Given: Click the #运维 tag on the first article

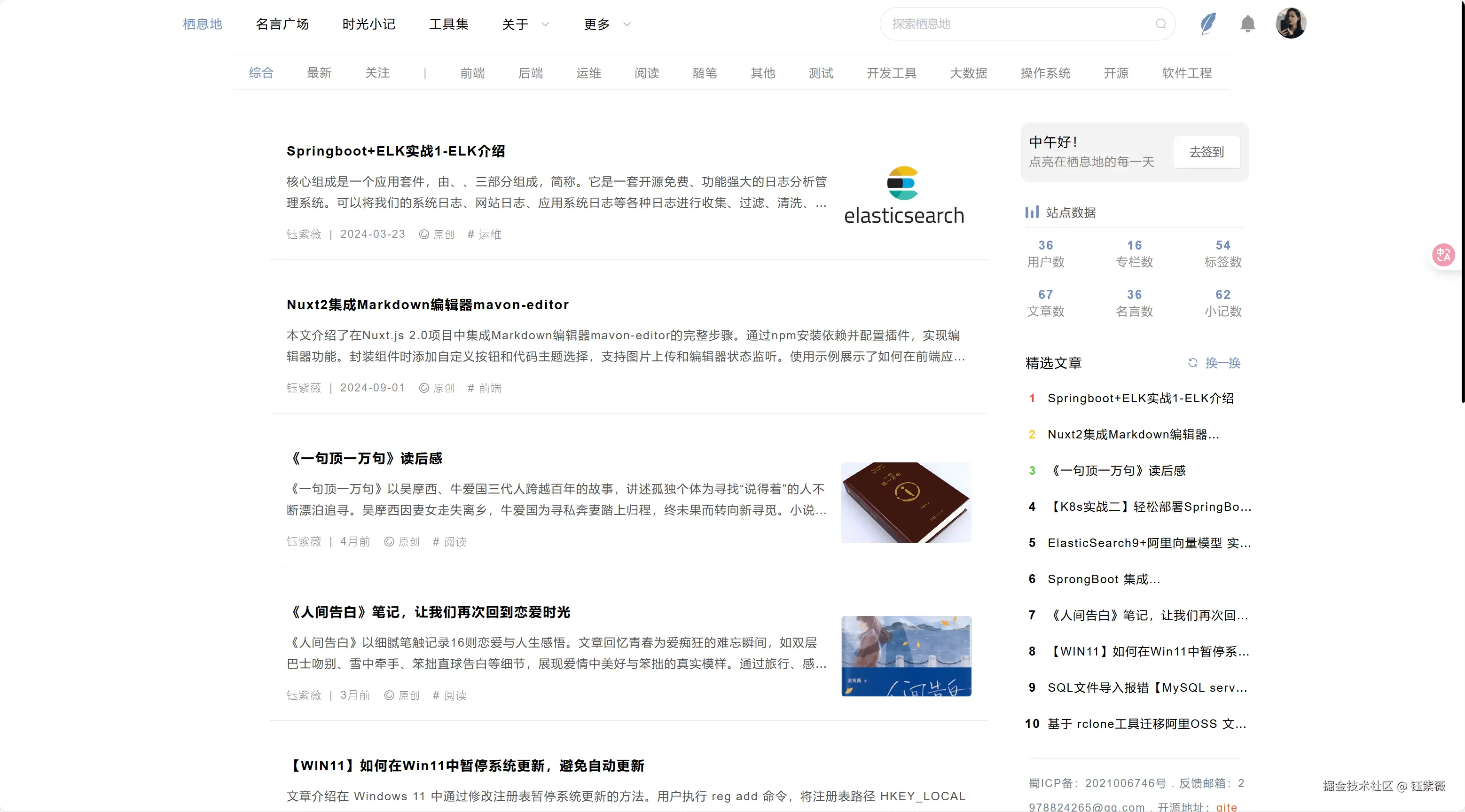Looking at the screenshot, I should pyautogui.click(x=484, y=234).
